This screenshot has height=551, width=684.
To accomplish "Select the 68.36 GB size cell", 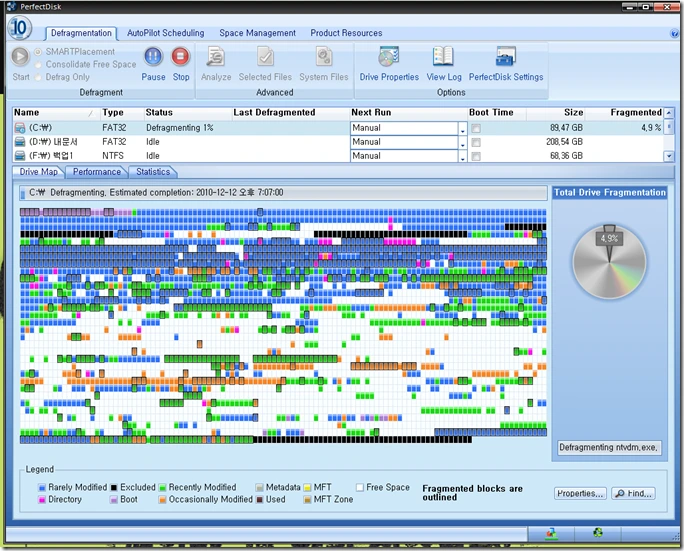I will point(566,156).
